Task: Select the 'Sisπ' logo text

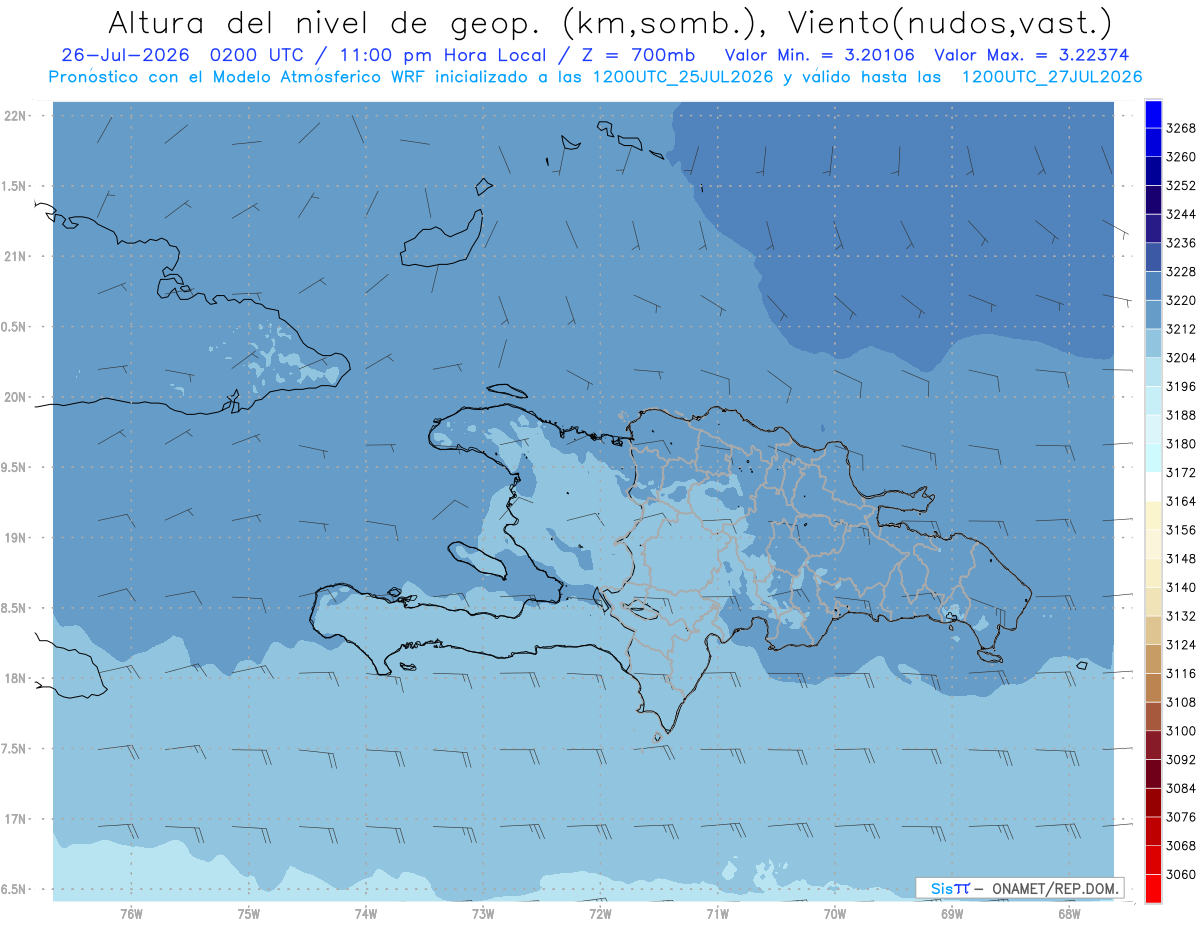Action: [950, 888]
